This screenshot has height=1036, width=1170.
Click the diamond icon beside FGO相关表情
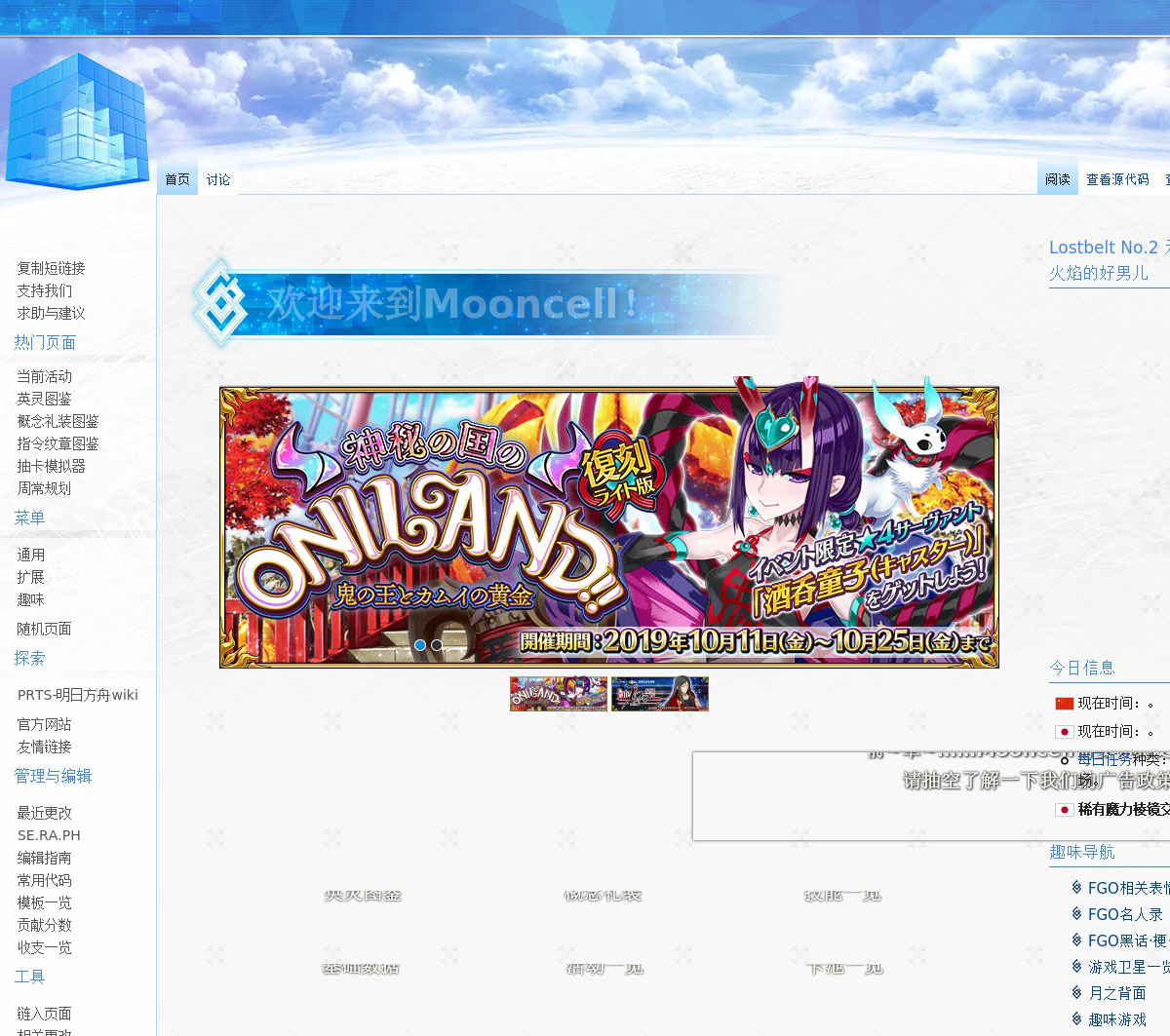(x=1076, y=887)
